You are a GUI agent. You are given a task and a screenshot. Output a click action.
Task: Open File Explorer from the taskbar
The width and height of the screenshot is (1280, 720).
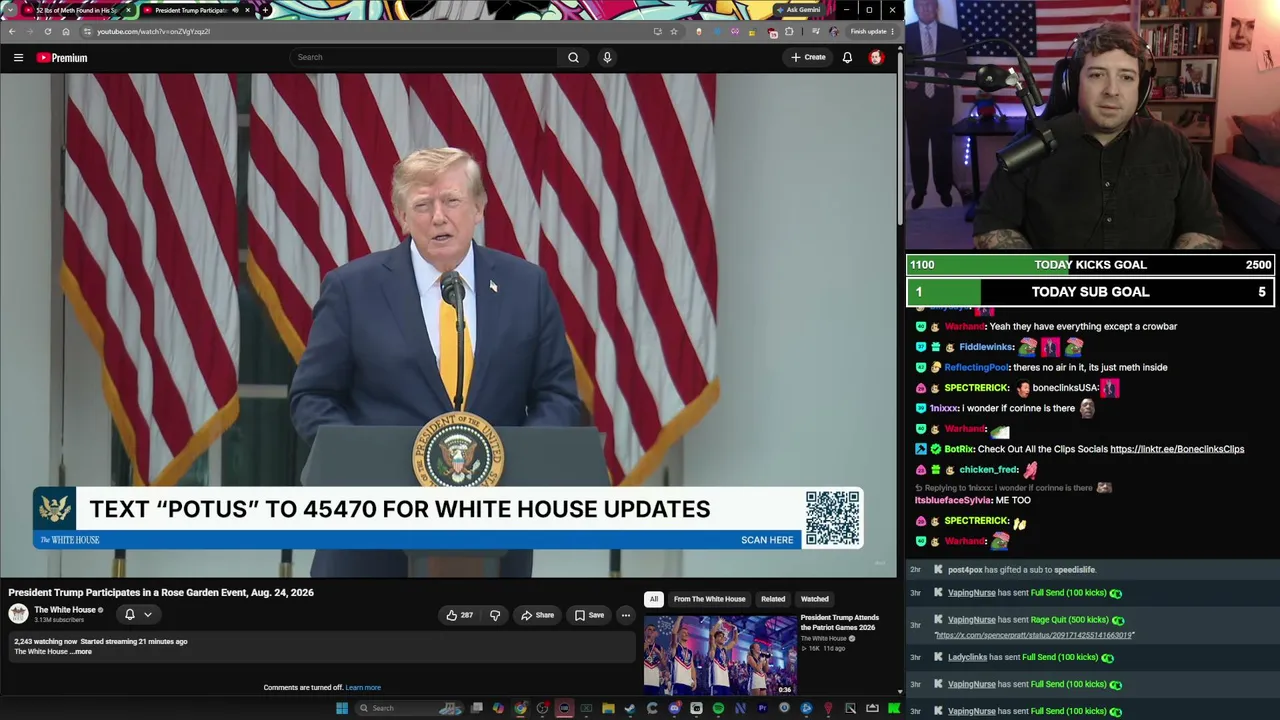click(608, 709)
